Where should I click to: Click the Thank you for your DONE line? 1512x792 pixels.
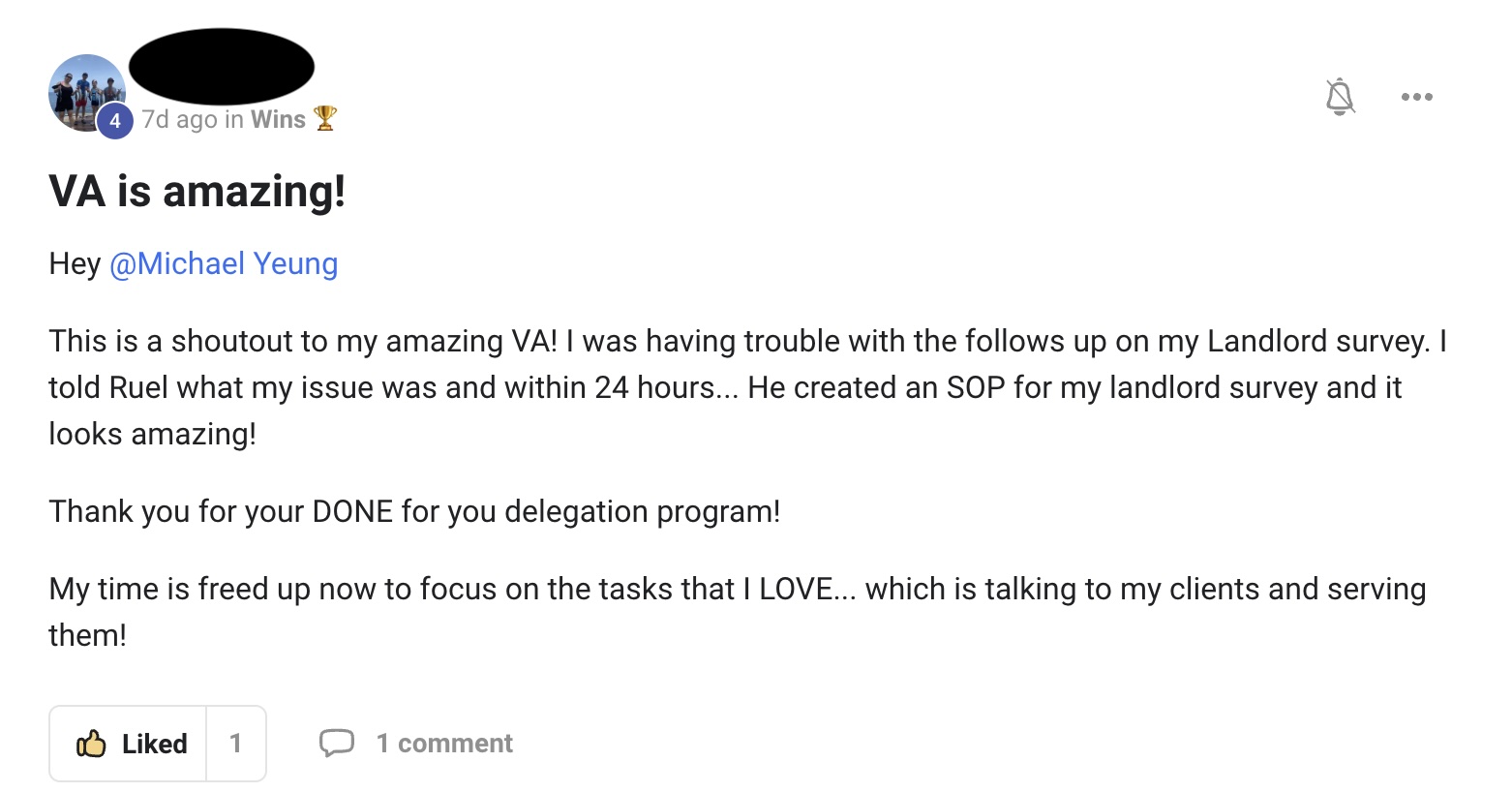tap(414, 511)
